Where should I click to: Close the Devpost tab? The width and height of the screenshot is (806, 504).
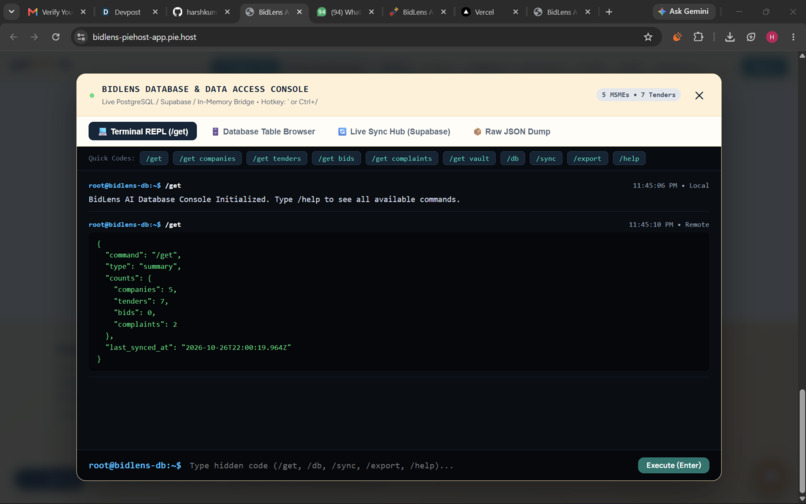[x=155, y=12]
